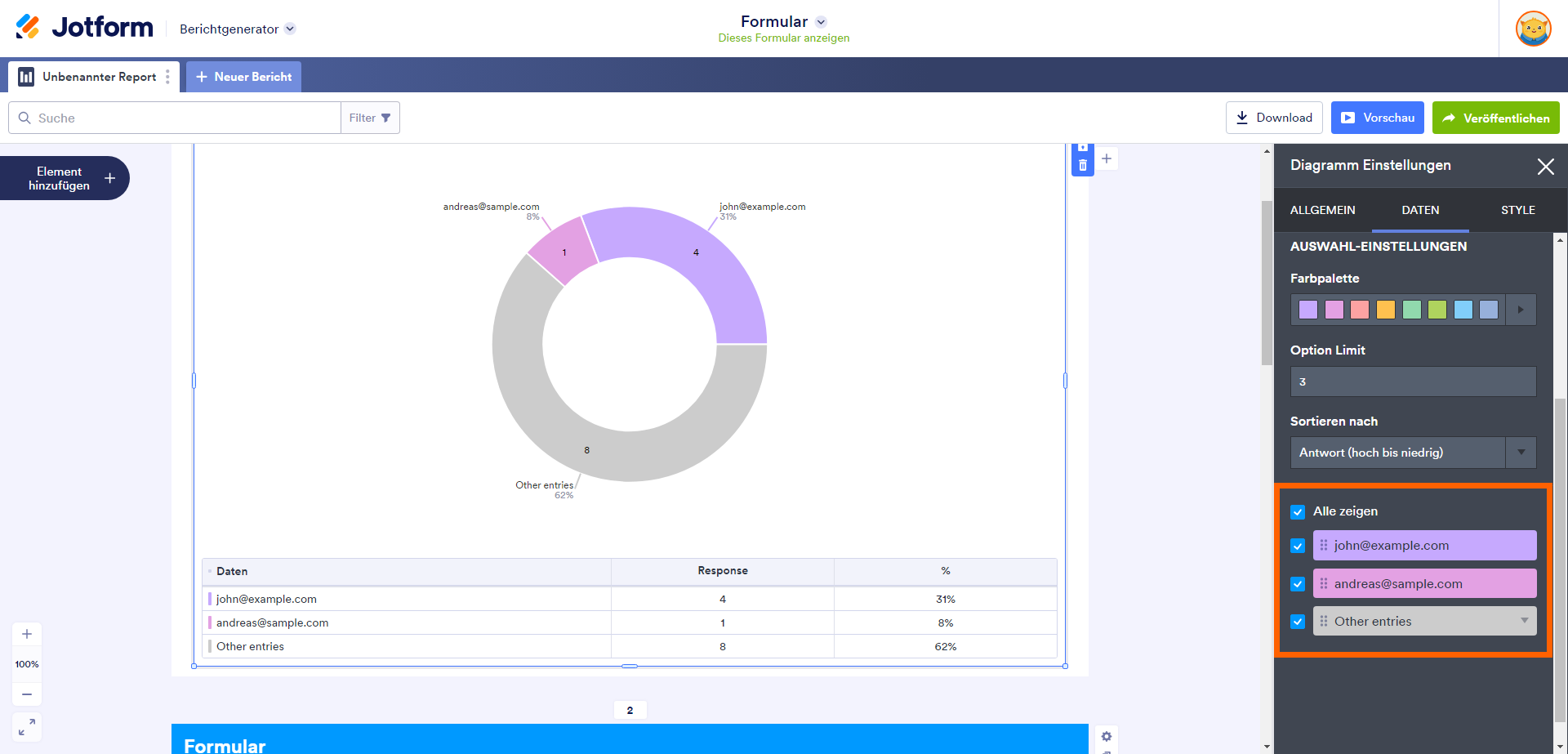Click the plus icon beside chart toolbar
Viewport: 1568px width, 754px height.
[1107, 158]
